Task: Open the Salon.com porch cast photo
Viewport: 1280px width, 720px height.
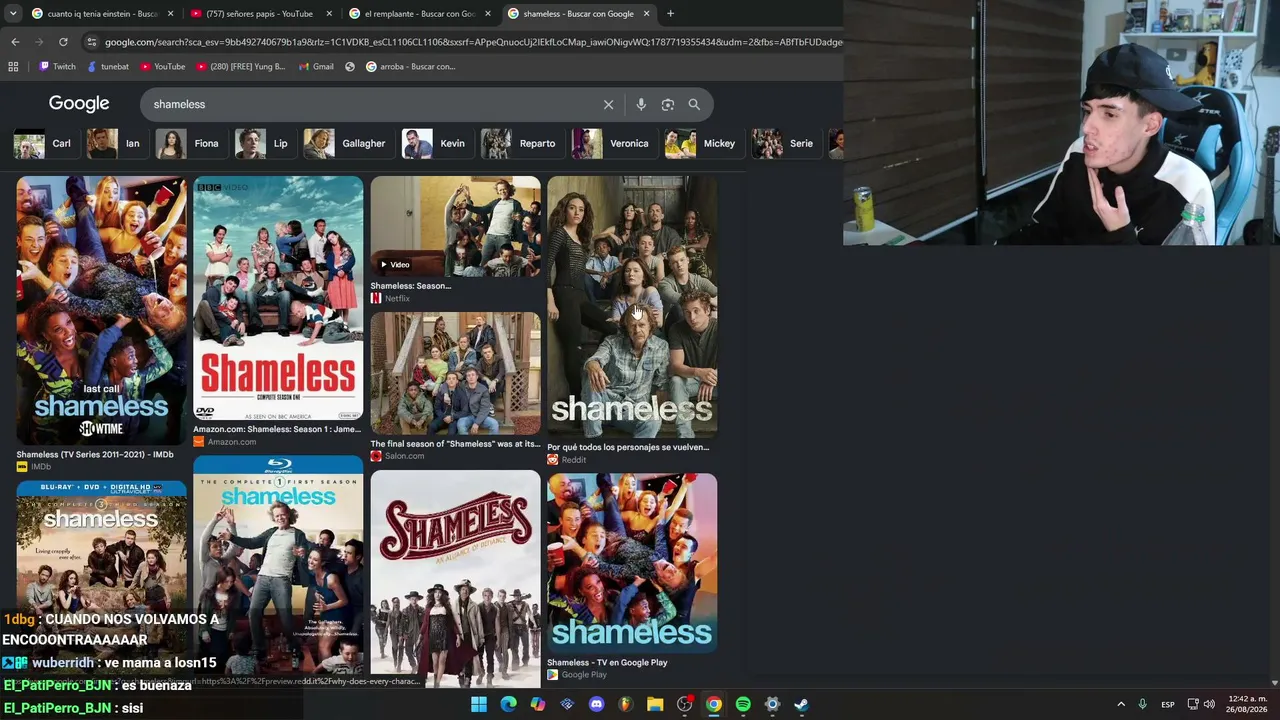Action: pyautogui.click(x=455, y=373)
